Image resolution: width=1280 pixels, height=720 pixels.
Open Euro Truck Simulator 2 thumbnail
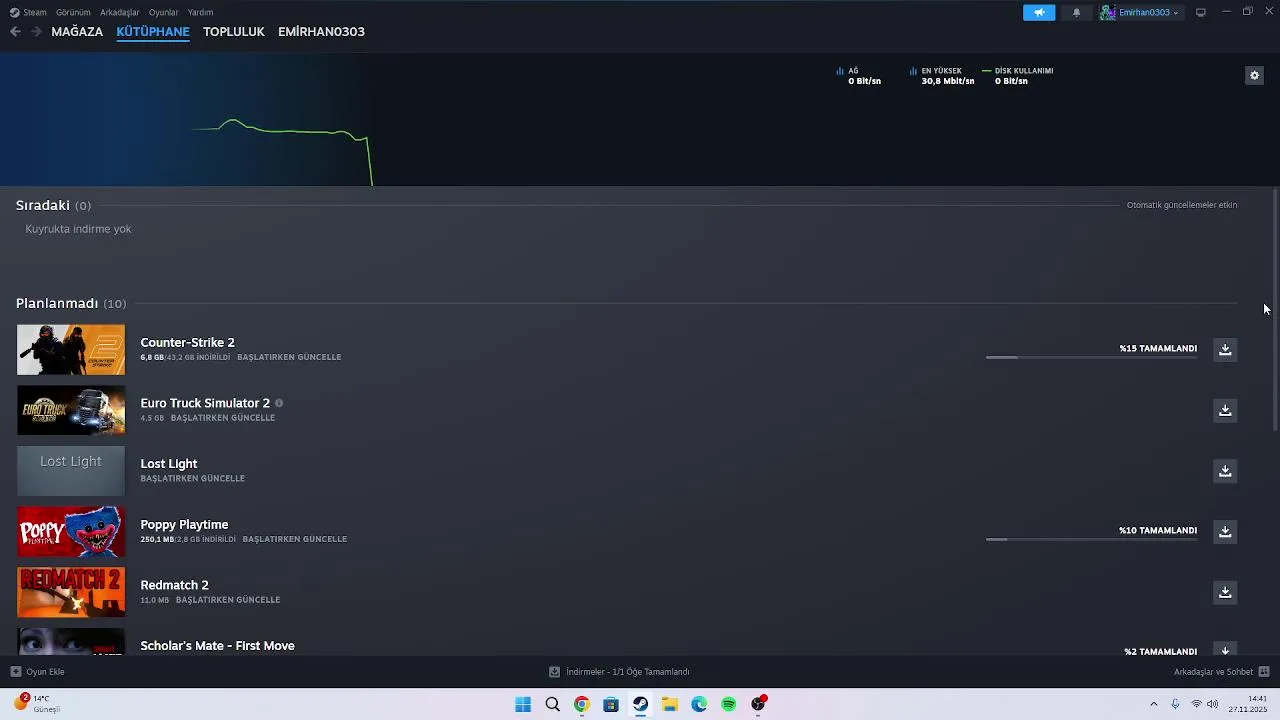[x=71, y=410]
